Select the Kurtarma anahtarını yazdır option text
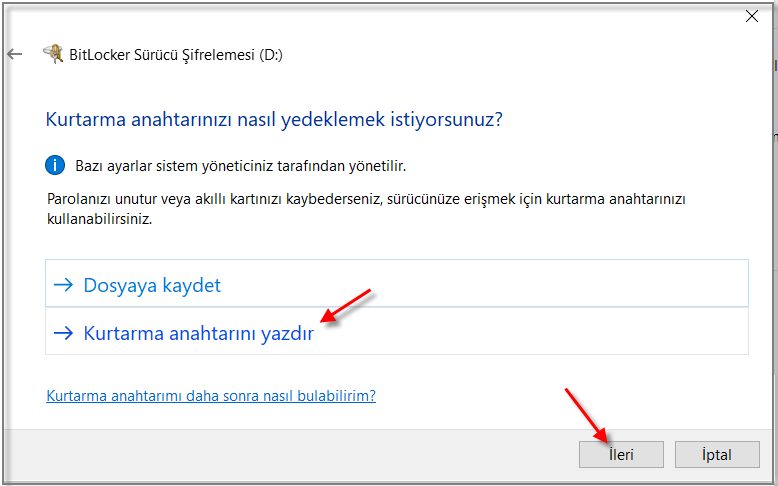 click(198, 334)
